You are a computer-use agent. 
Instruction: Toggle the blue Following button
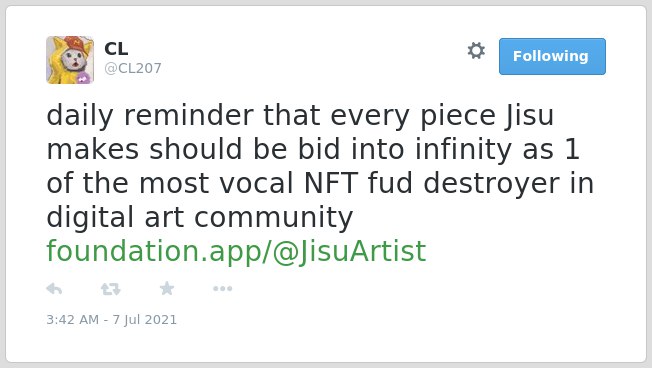[x=552, y=57]
